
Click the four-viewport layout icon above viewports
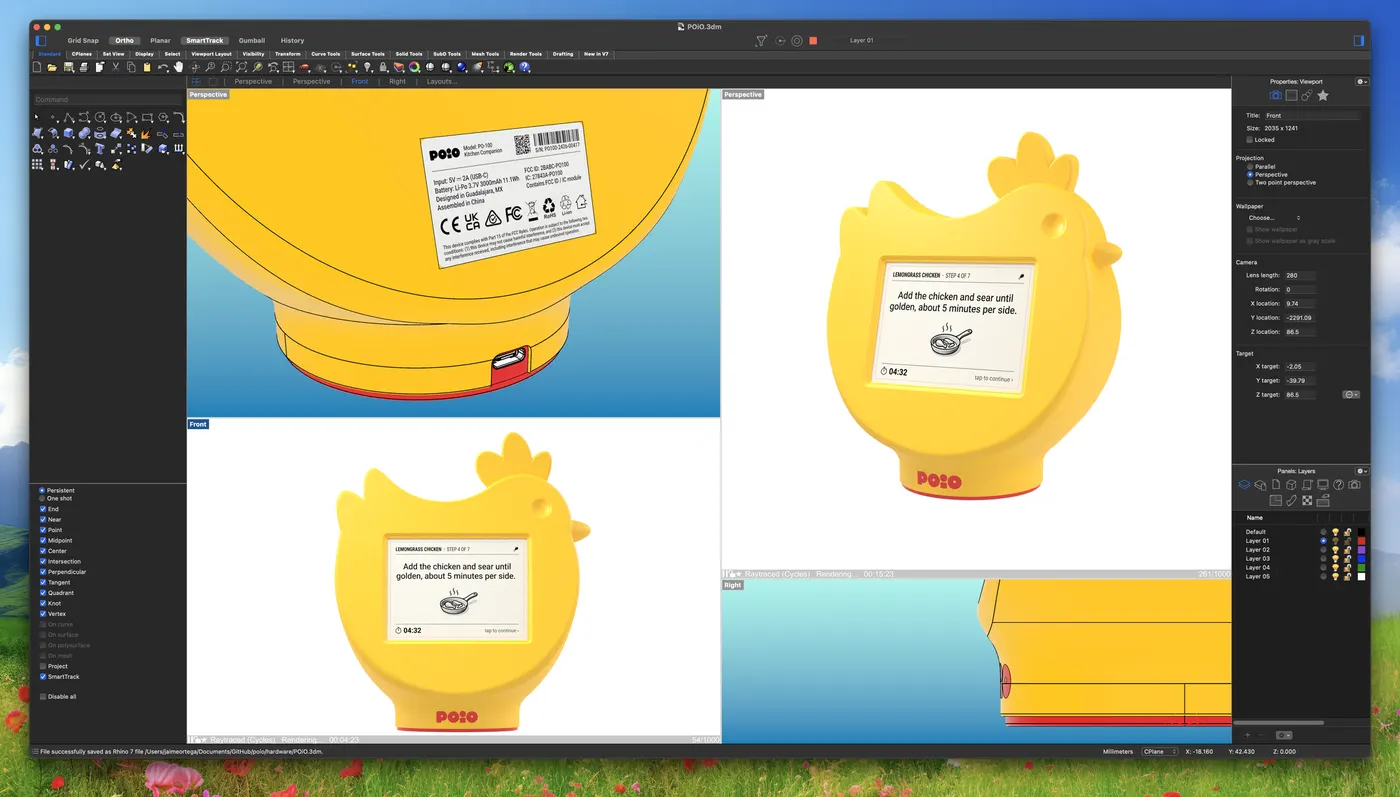(196, 81)
